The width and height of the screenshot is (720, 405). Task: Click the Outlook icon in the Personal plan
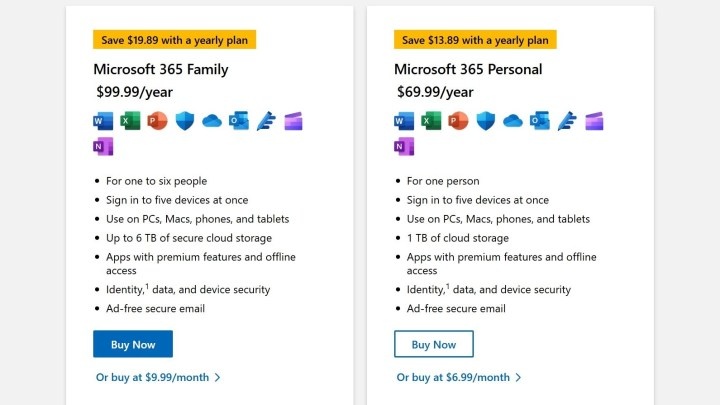pos(539,122)
